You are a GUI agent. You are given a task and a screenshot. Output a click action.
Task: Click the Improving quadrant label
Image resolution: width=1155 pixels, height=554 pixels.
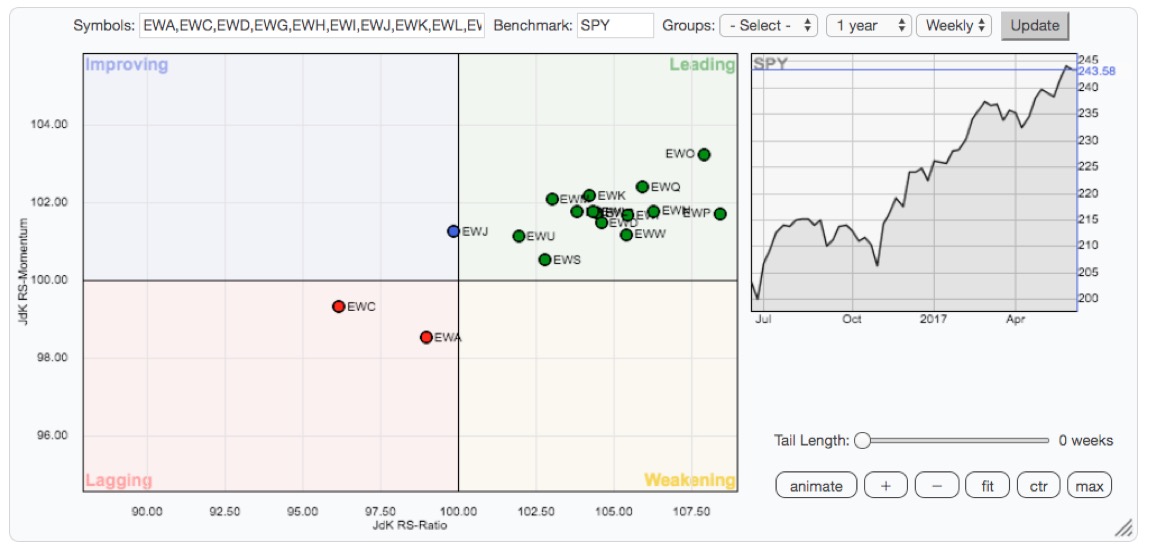(127, 65)
